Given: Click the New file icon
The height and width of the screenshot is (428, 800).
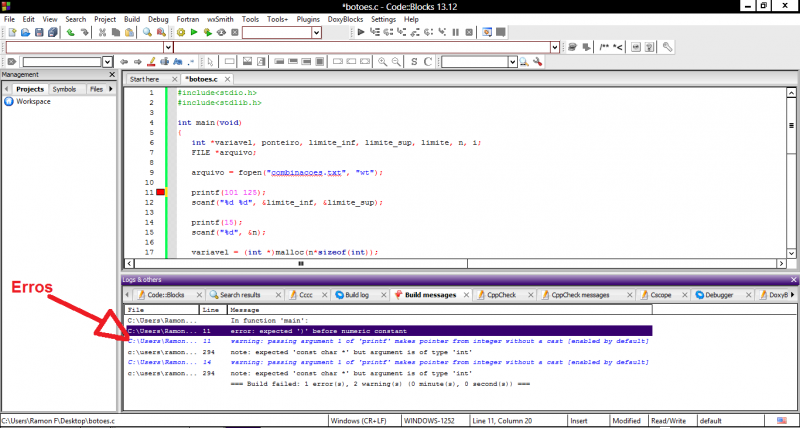Looking at the screenshot, I should pyautogui.click(x=12, y=33).
